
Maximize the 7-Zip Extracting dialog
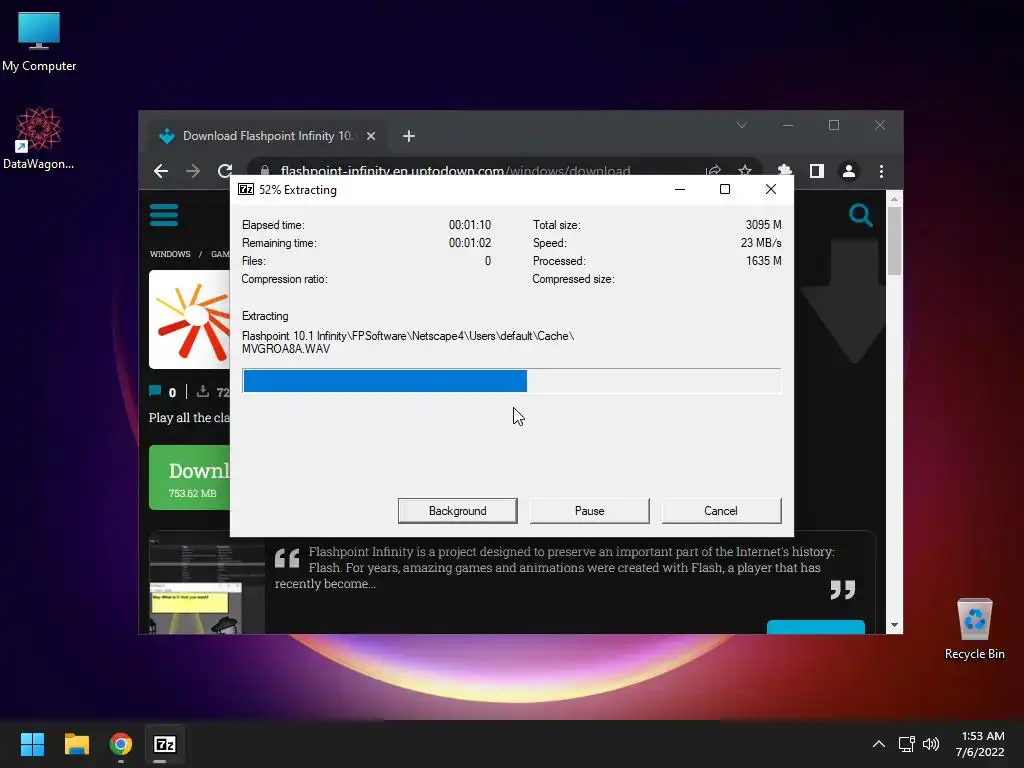(725, 189)
